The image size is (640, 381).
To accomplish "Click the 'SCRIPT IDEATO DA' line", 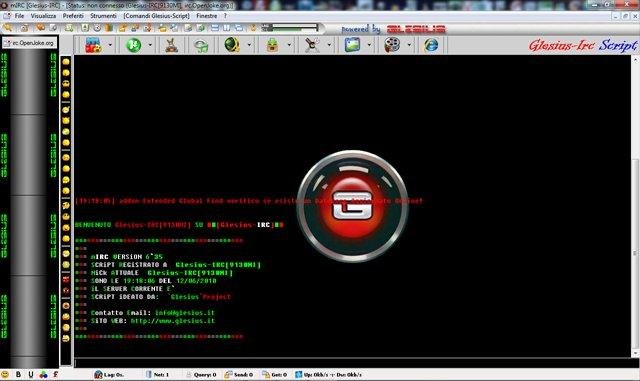I will pyautogui.click(x=160, y=297).
